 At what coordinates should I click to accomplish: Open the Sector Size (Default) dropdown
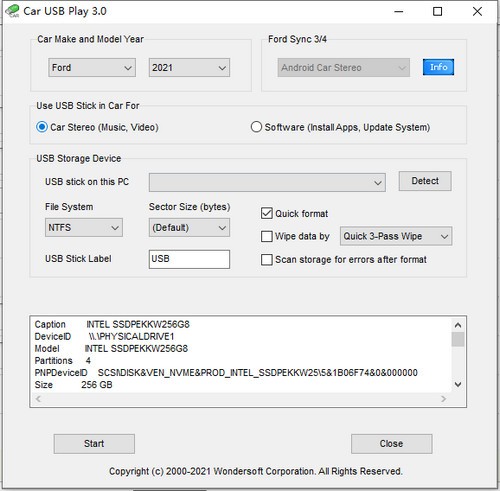189,228
